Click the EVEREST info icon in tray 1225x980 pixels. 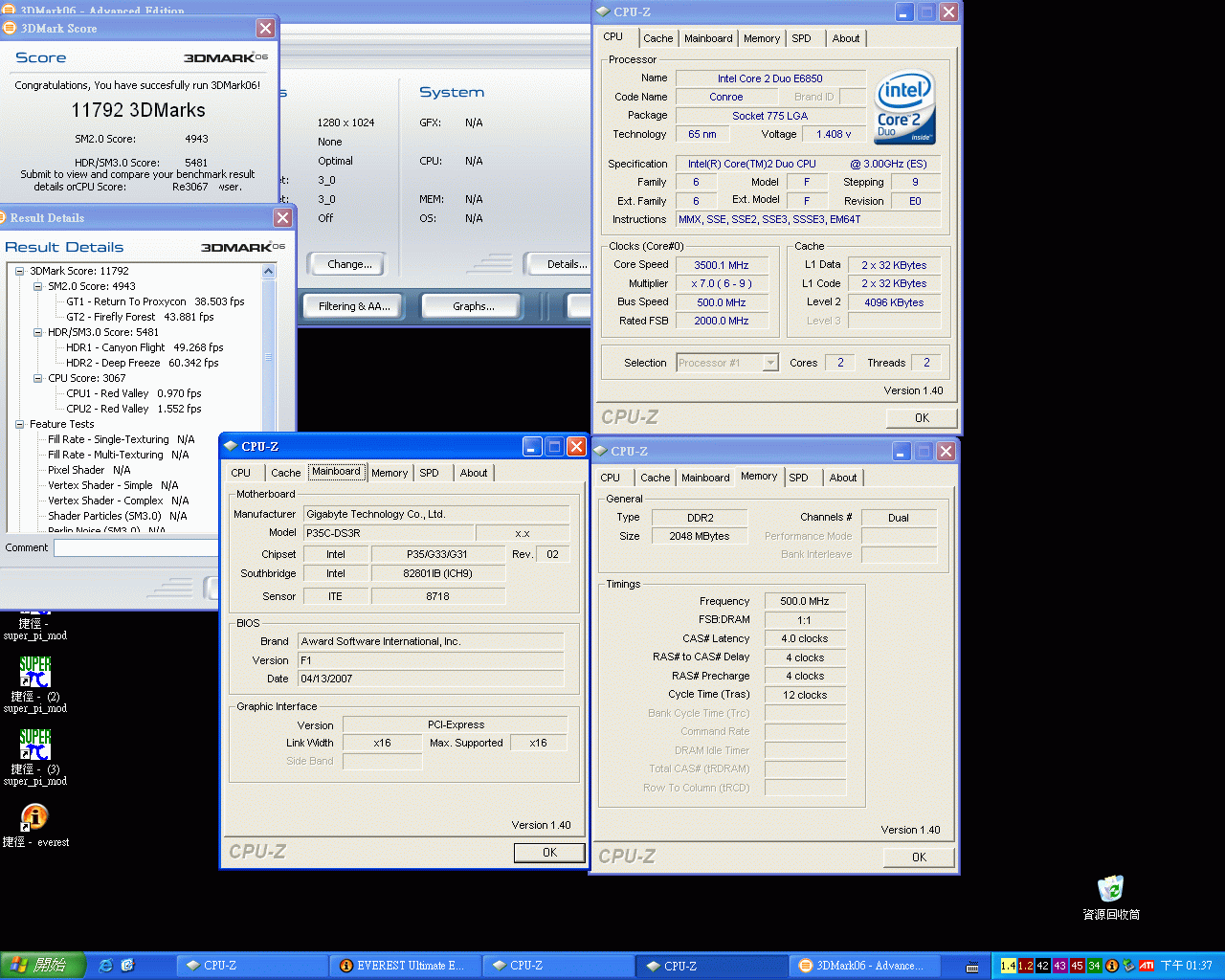tap(1111, 966)
